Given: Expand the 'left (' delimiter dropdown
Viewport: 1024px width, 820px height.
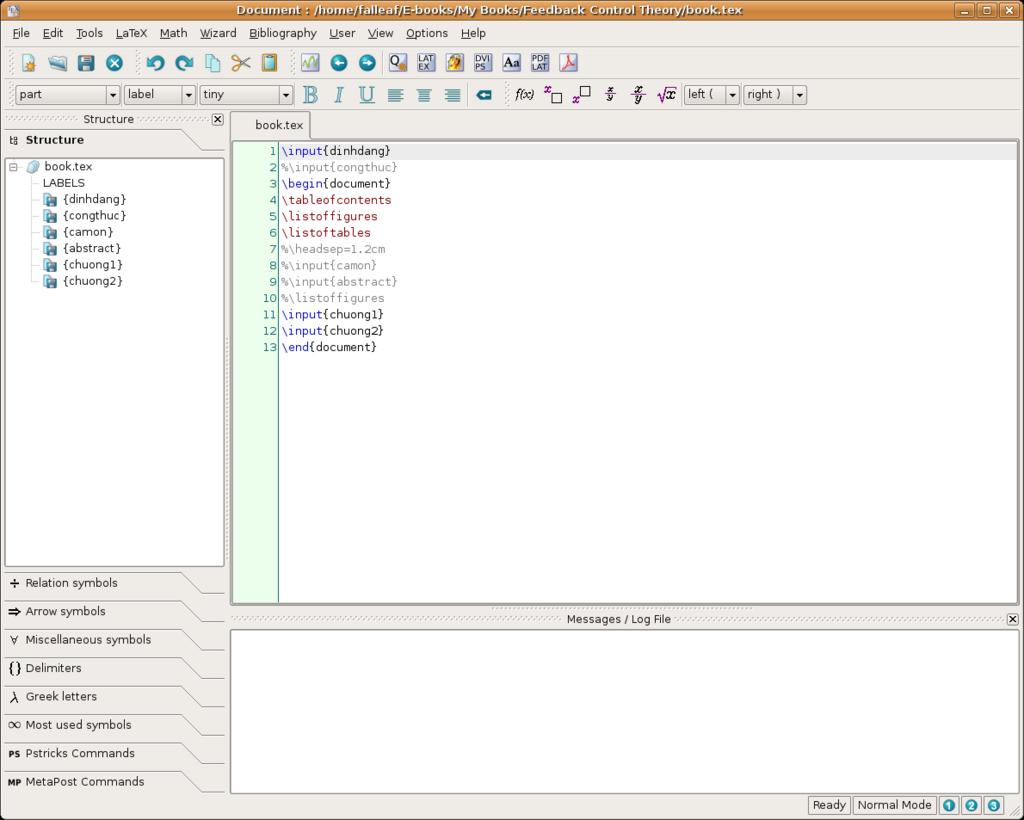Looking at the screenshot, I should (x=732, y=95).
